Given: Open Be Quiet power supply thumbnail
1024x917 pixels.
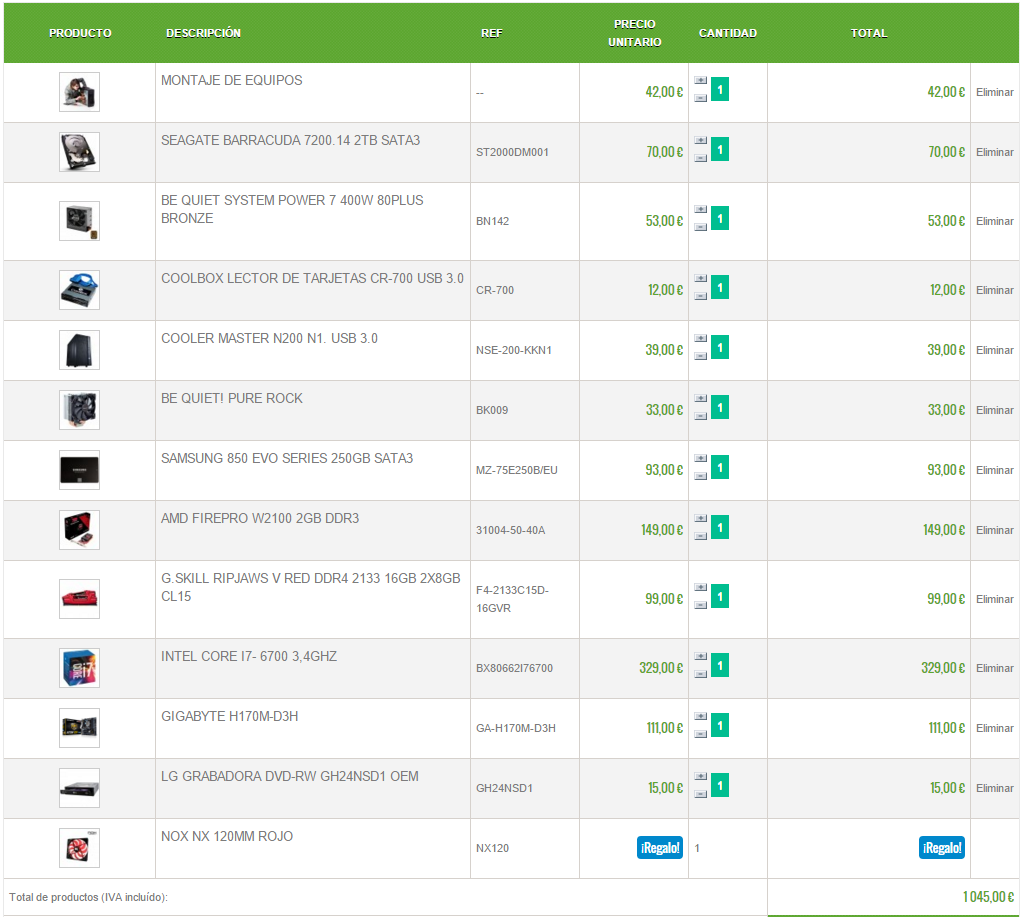Looking at the screenshot, I should coord(79,221).
